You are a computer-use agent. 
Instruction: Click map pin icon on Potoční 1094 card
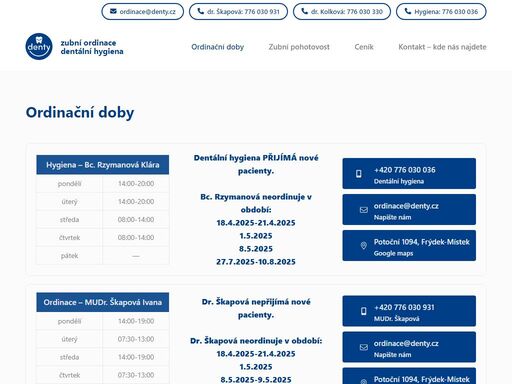[364, 246]
